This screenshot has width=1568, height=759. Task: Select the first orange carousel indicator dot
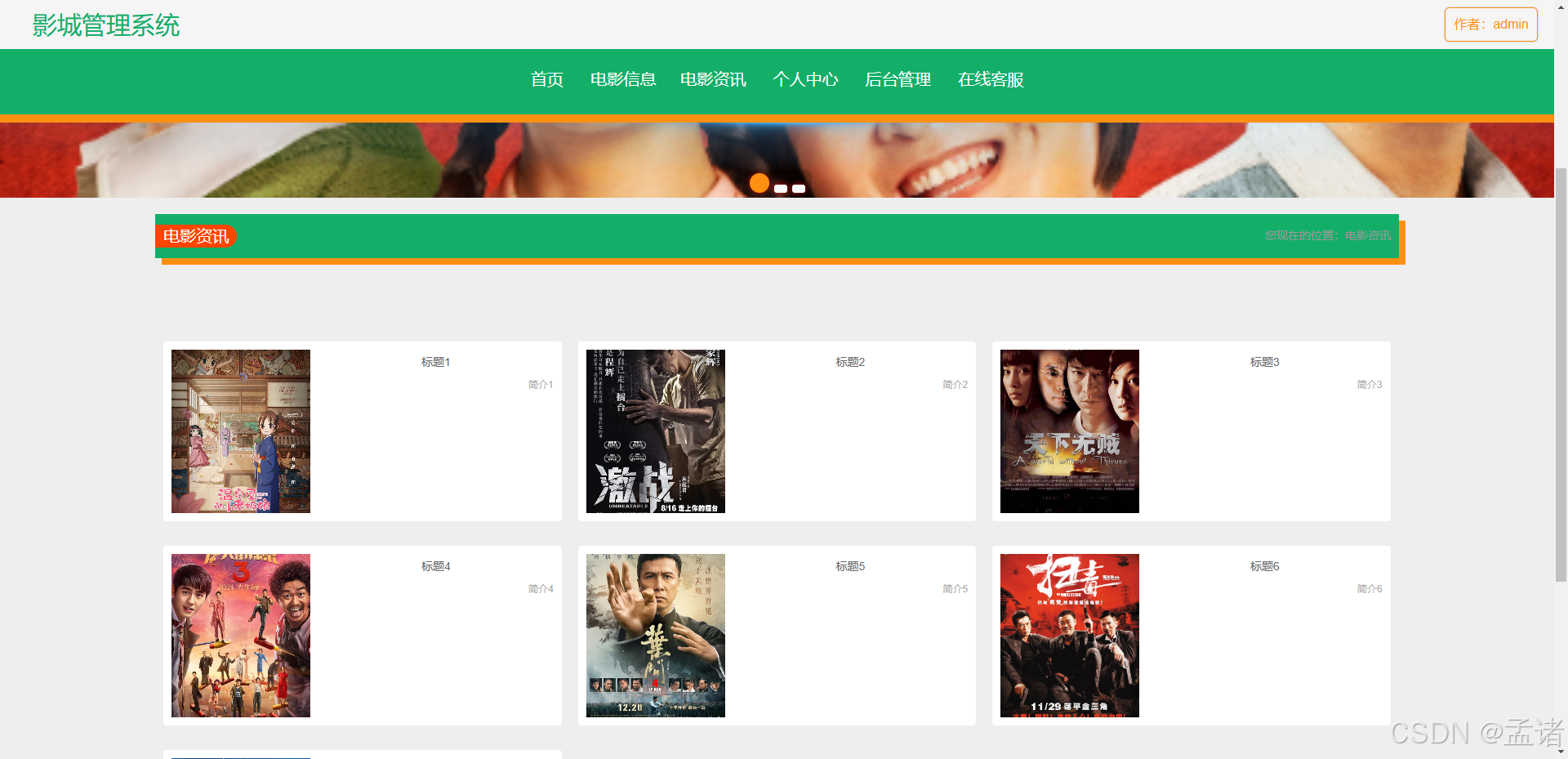click(x=759, y=183)
